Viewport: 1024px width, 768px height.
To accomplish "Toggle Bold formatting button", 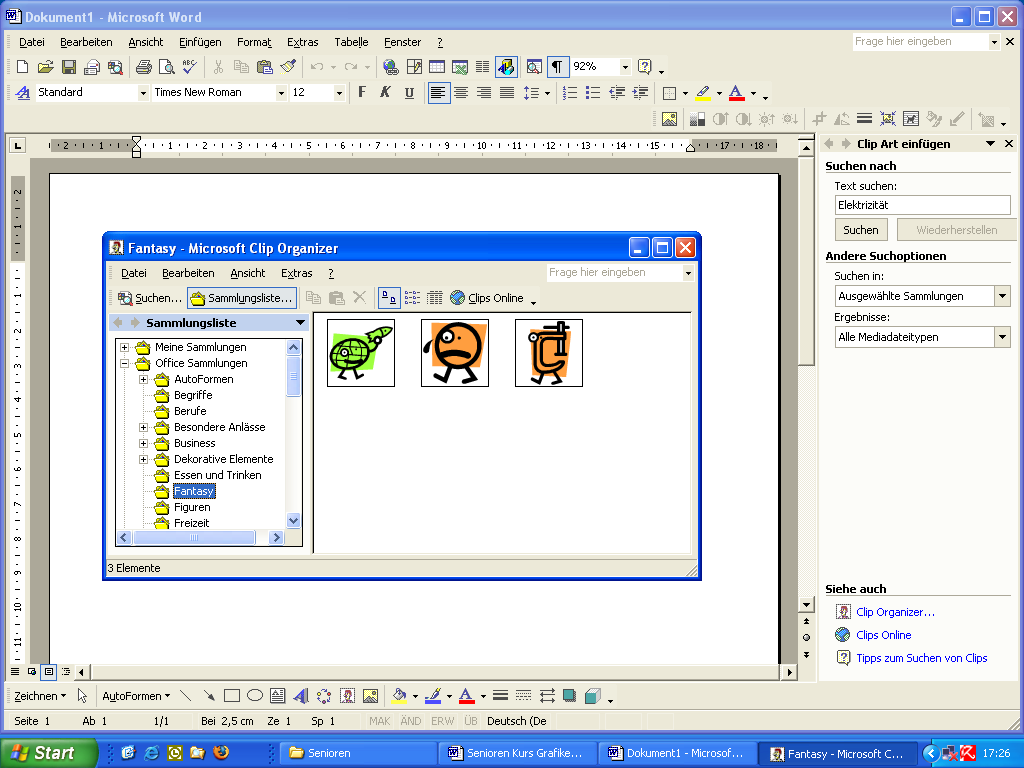I will (362, 93).
